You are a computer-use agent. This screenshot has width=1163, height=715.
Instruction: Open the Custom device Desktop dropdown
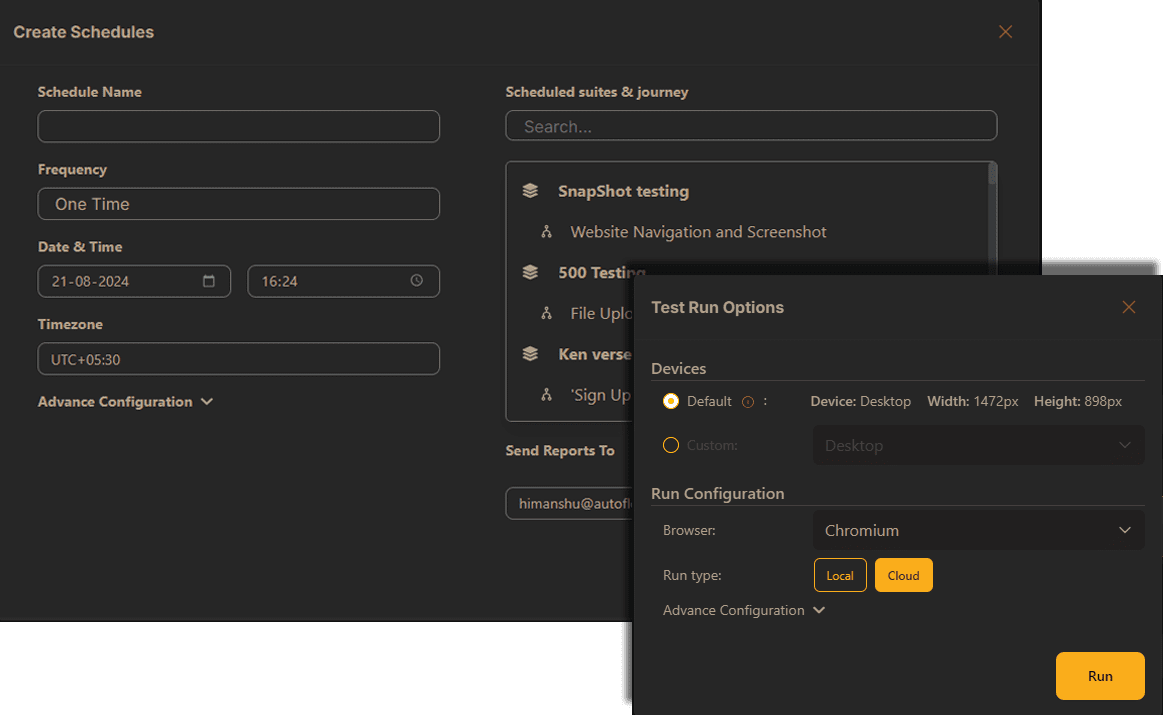tap(978, 445)
